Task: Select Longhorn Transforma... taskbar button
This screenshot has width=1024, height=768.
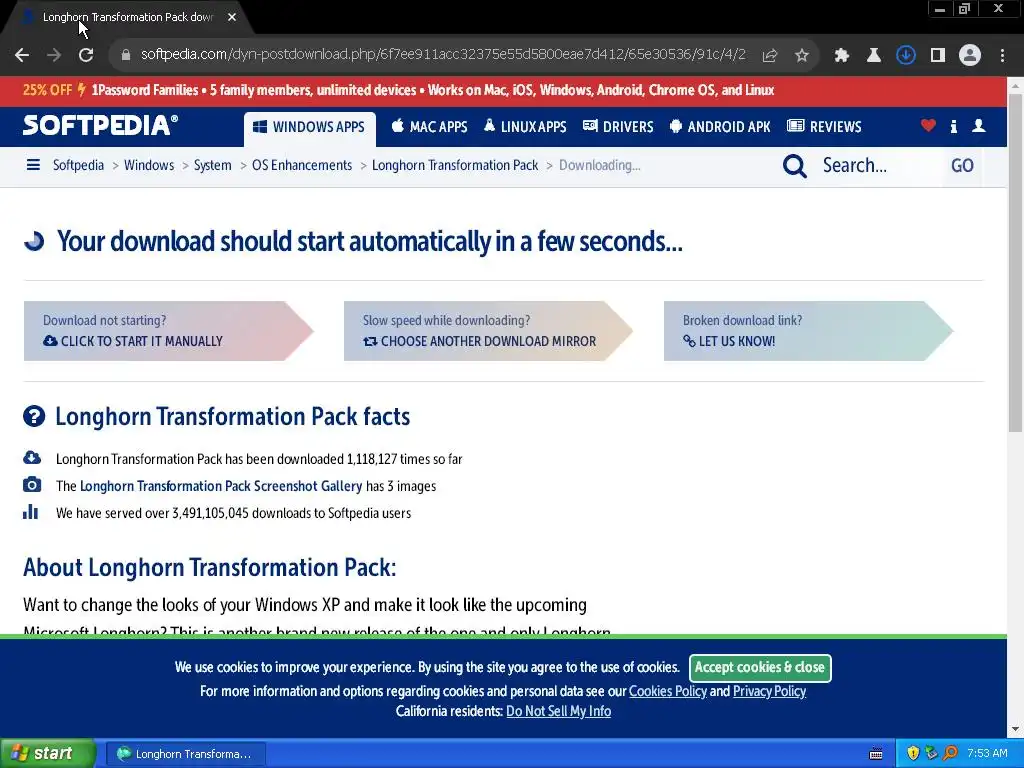Action: (x=185, y=754)
